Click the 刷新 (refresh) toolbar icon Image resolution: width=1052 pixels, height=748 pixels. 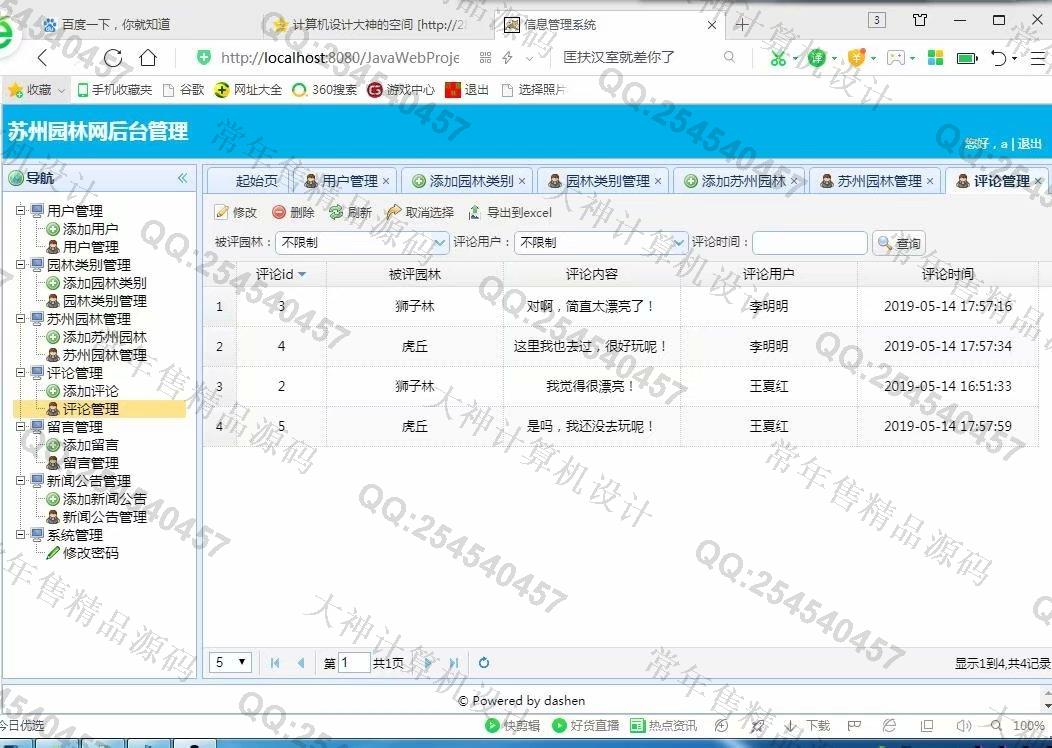tap(336, 212)
